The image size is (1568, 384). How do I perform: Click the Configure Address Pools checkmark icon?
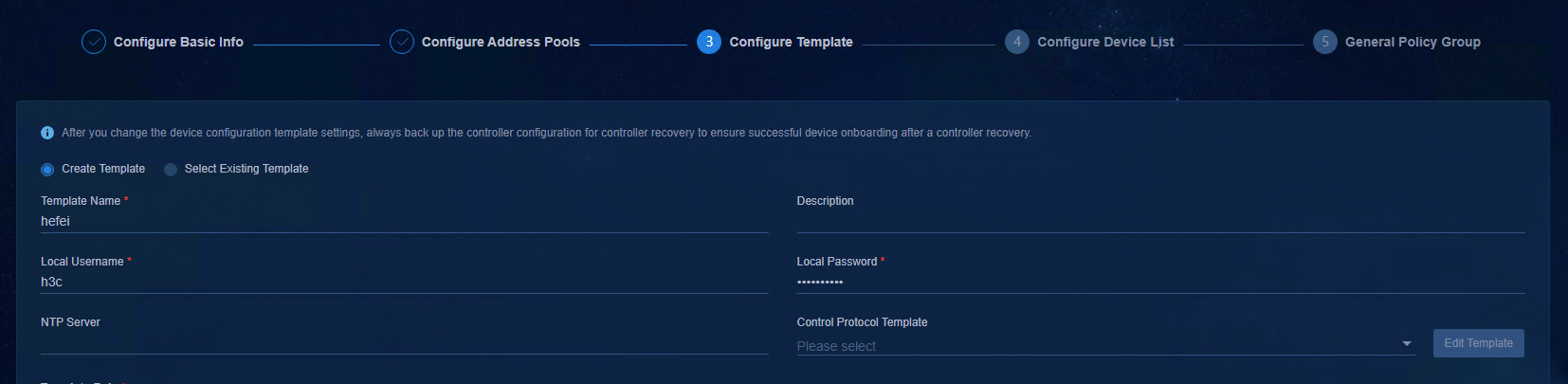[402, 42]
